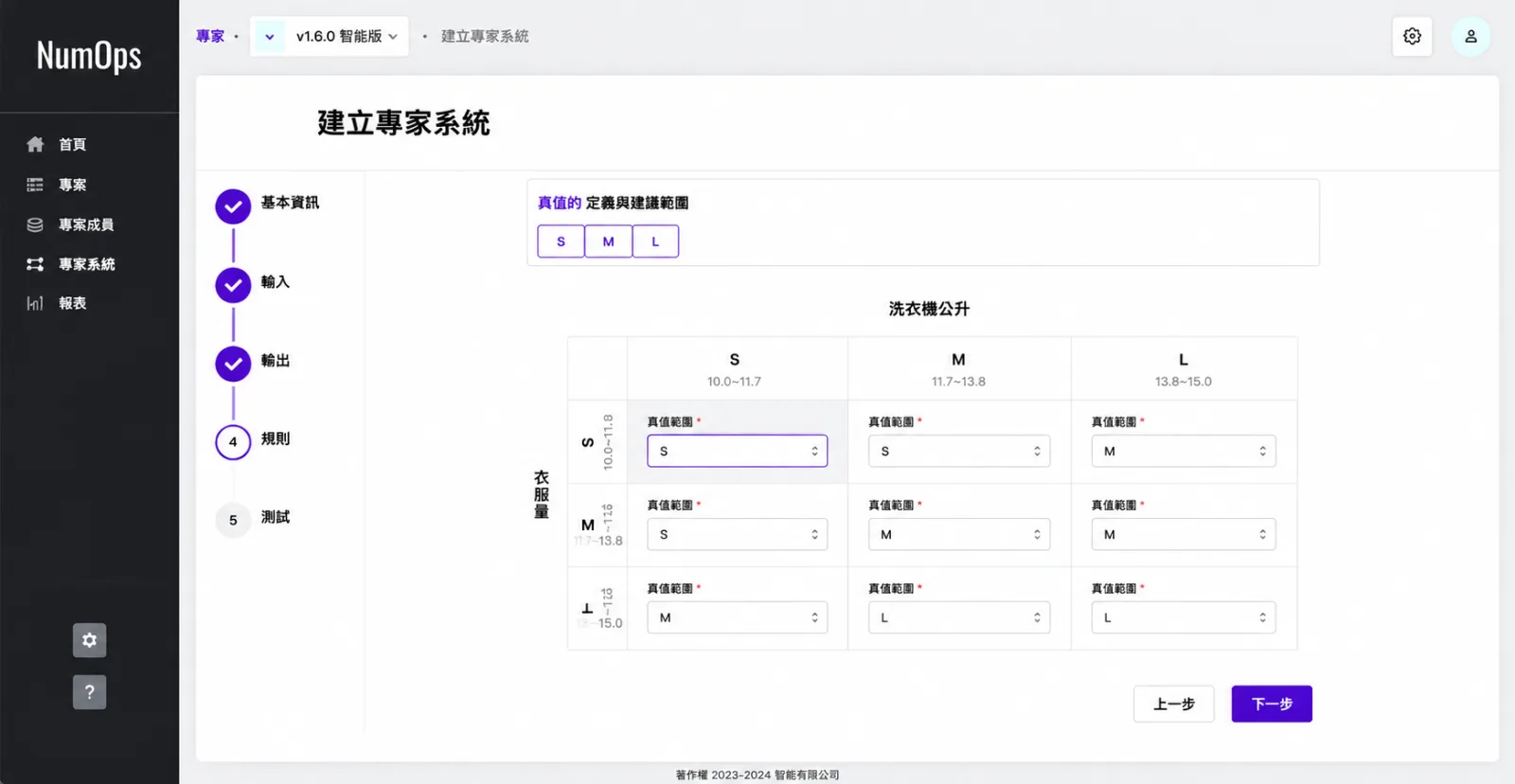Go to completed step 輸出 checkmark

233,364
